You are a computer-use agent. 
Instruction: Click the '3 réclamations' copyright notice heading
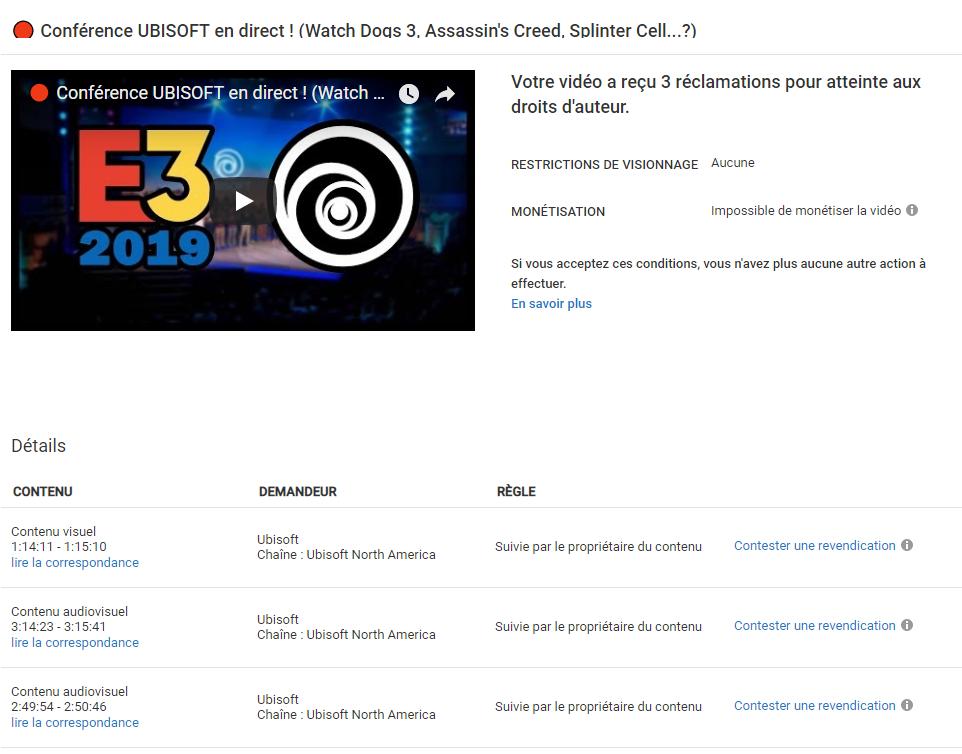(715, 94)
